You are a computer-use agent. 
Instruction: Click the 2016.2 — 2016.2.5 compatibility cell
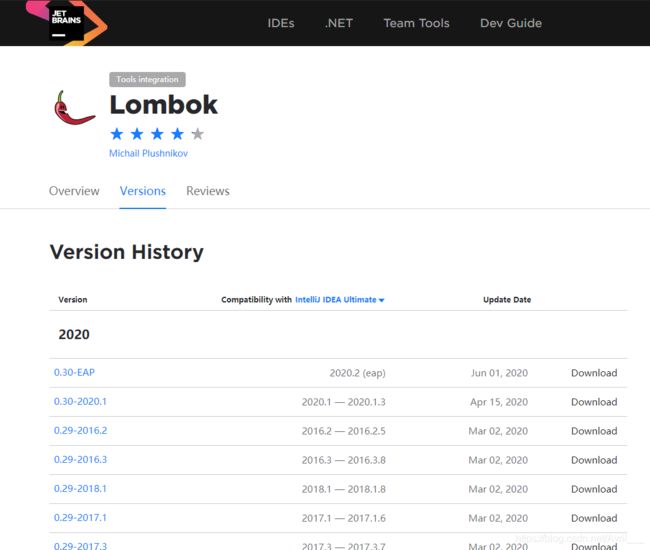[x=344, y=431]
